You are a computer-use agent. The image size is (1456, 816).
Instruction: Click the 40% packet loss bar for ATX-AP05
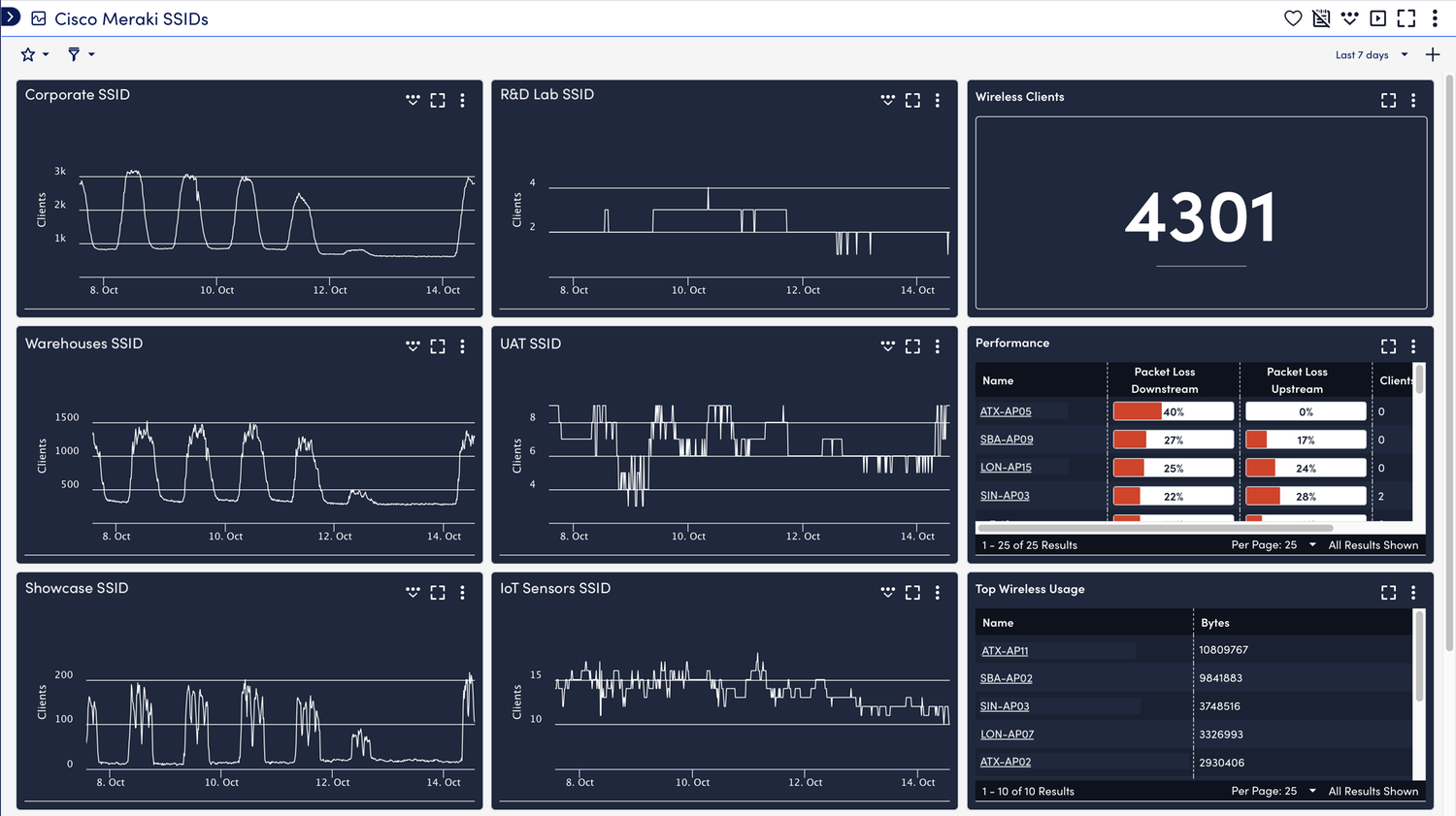pos(1173,410)
